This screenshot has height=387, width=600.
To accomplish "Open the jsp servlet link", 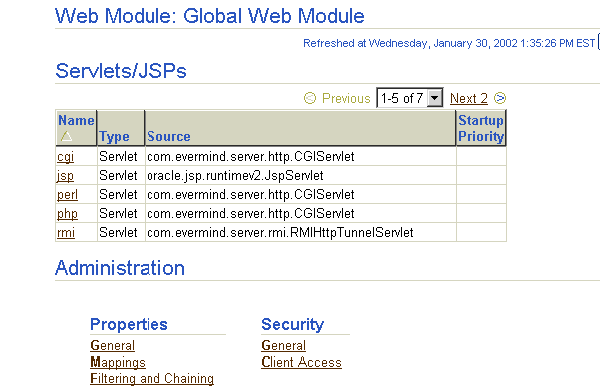I will (65, 176).
